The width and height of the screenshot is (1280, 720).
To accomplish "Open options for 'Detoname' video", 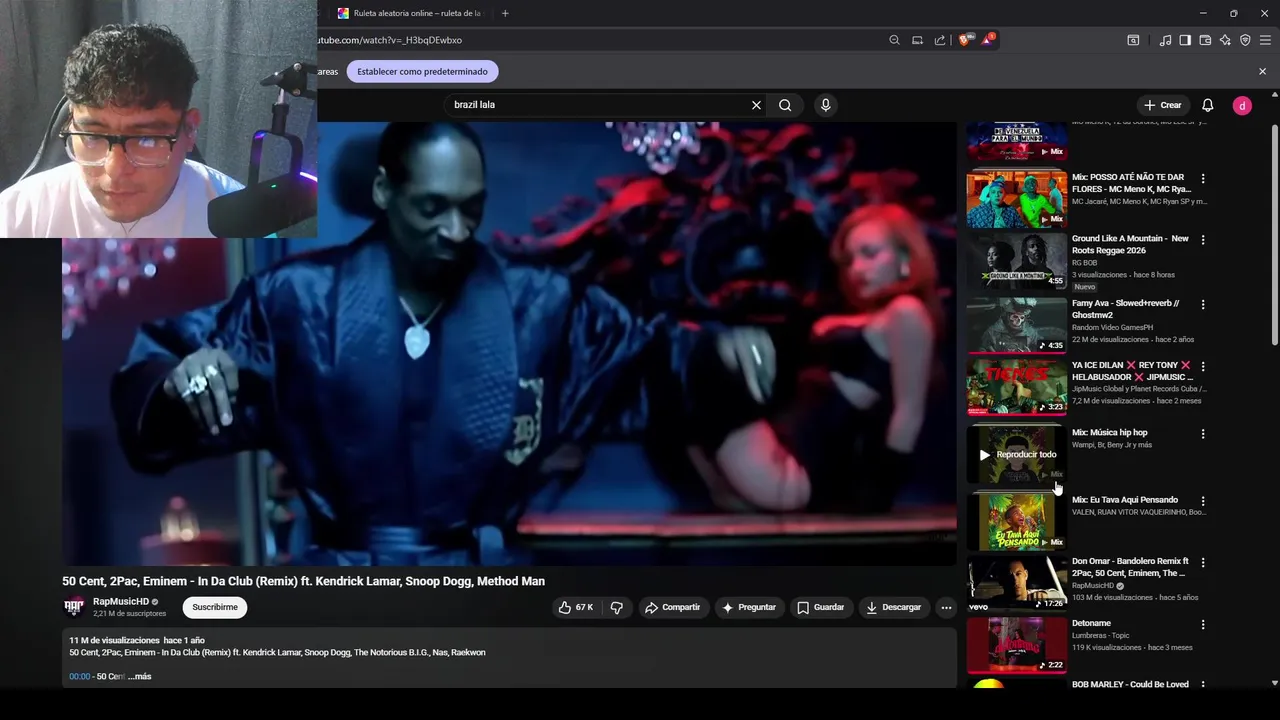I will (x=1203, y=625).
